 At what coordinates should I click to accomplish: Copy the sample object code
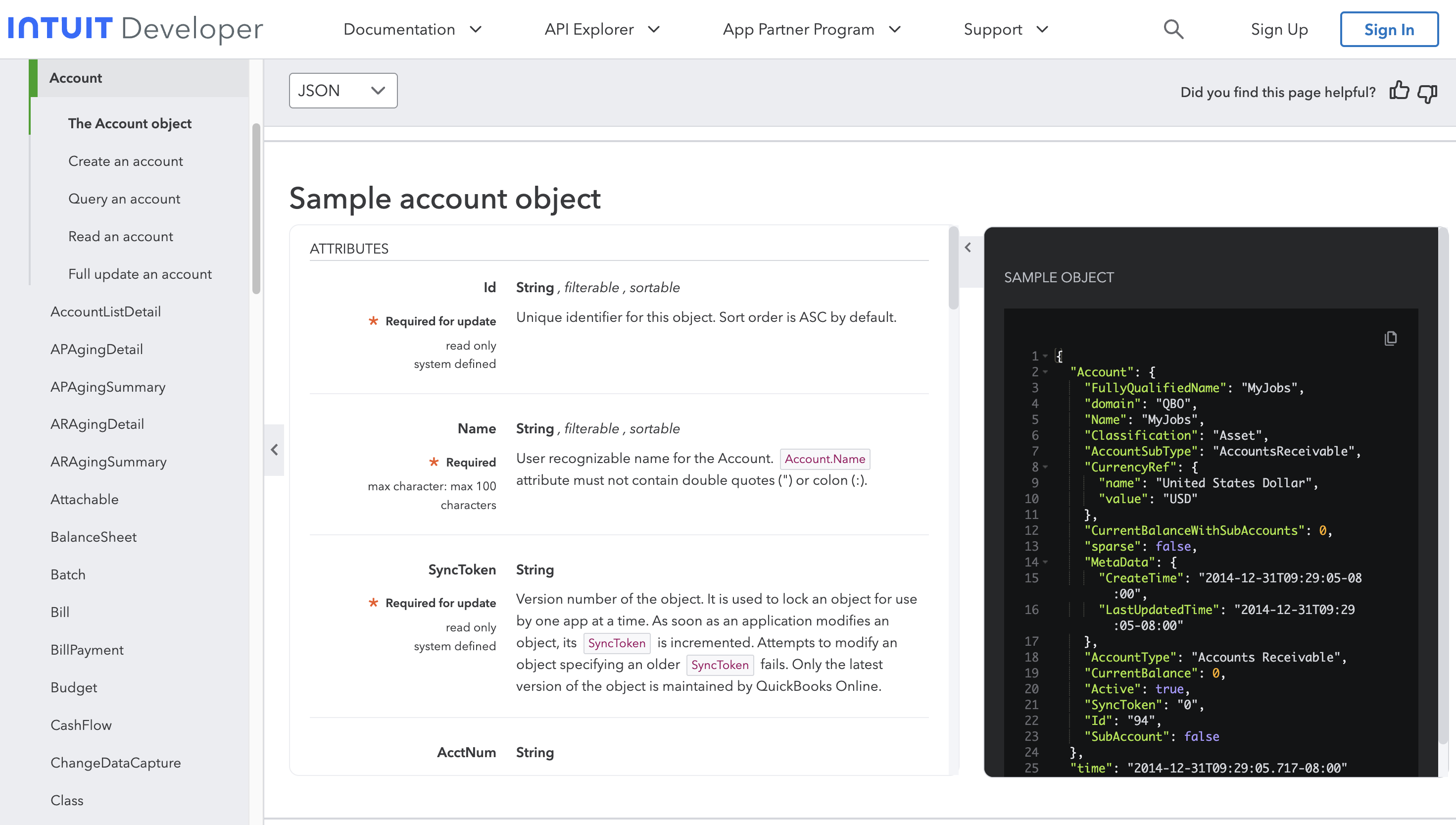pos(1390,338)
